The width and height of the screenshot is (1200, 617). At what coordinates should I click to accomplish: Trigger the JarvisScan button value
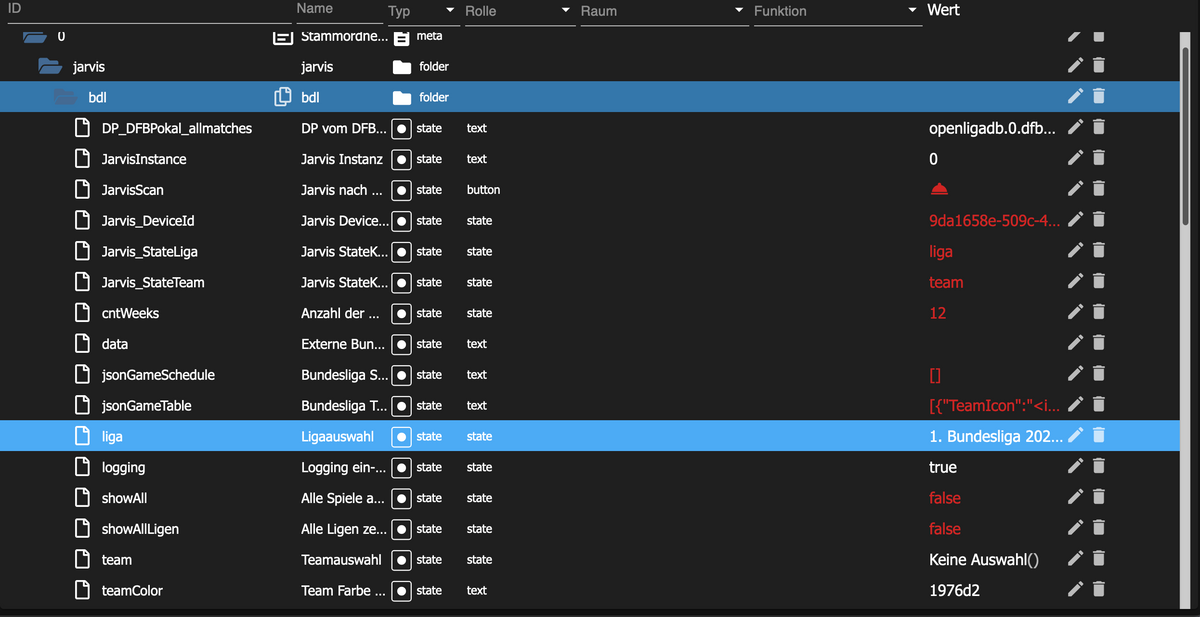pyautogui.click(x=938, y=190)
